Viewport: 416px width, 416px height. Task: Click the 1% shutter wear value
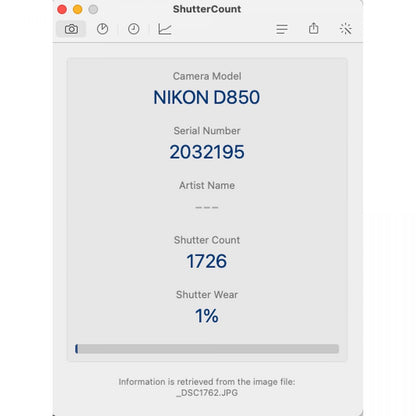click(x=207, y=316)
